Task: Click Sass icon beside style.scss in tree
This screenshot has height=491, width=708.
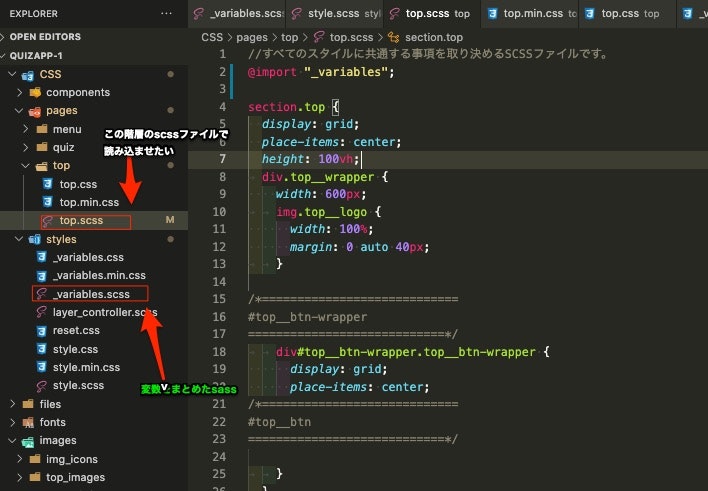Action: [41, 386]
